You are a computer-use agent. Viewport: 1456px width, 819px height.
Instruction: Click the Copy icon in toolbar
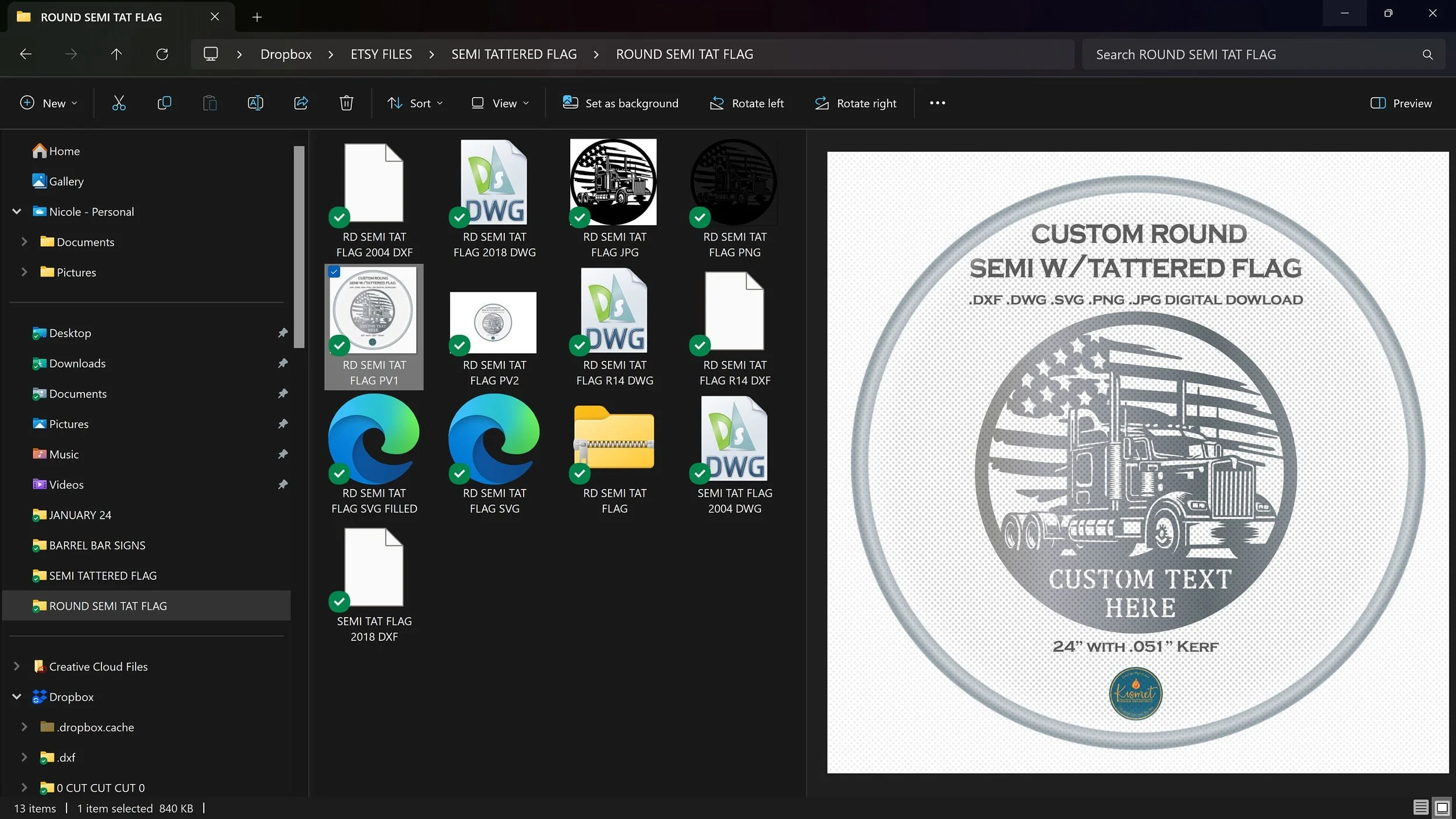click(x=164, y=103)
